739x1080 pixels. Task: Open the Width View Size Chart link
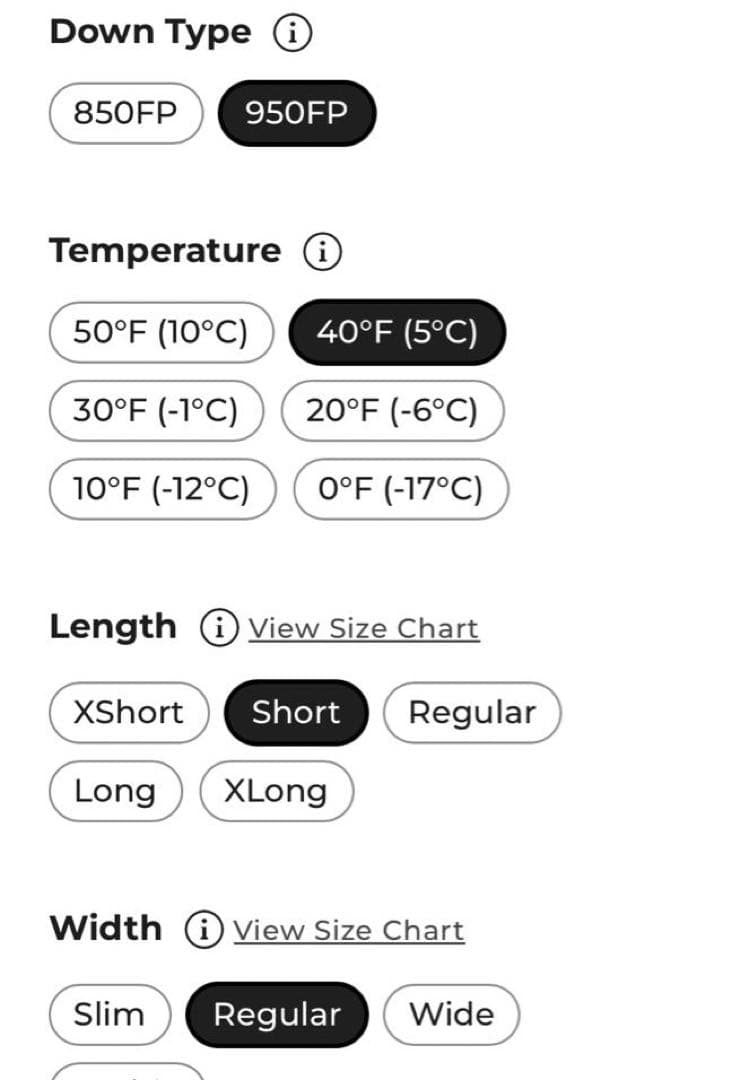coord(349,931)
